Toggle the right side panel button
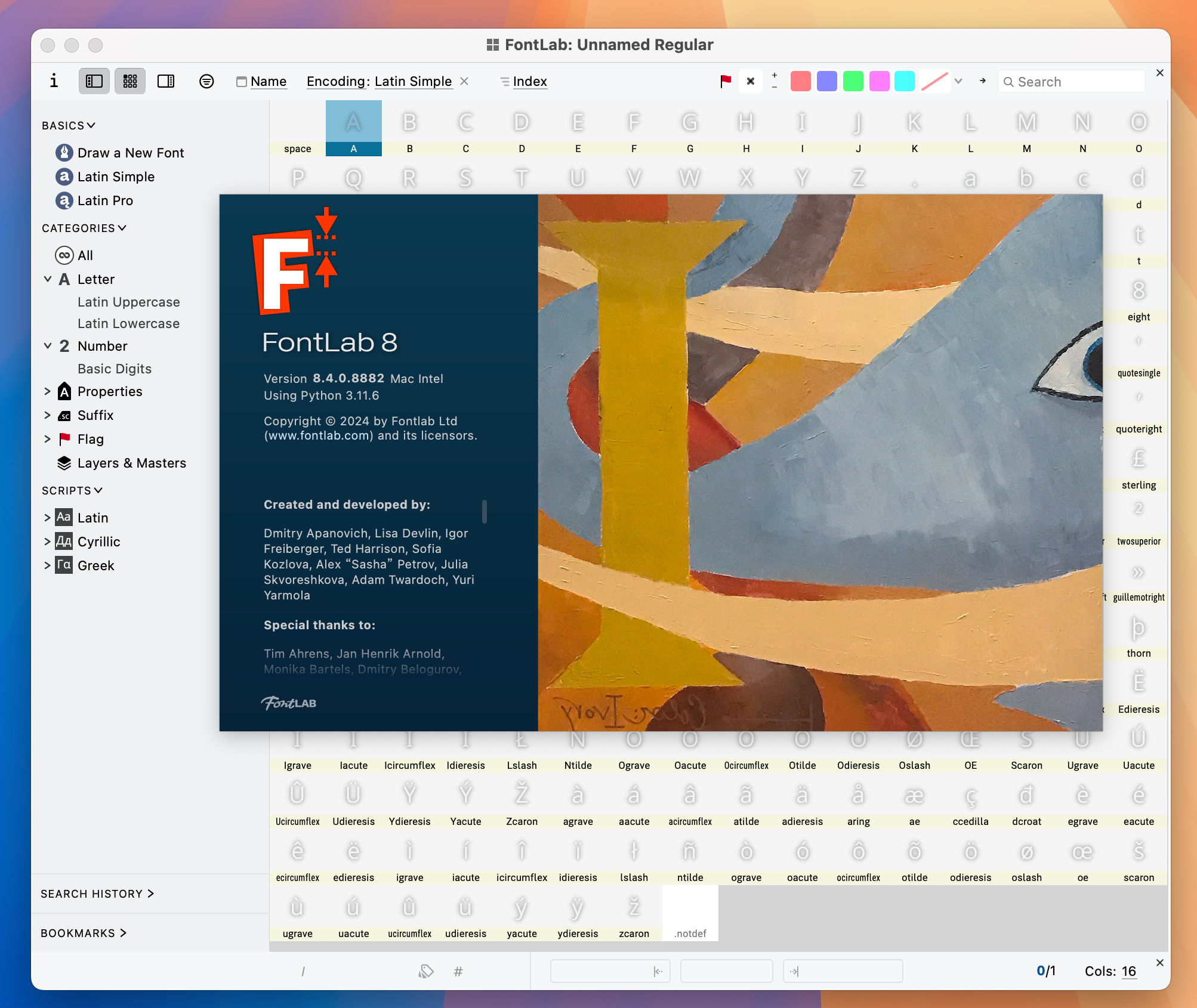Screen dimensions: 1197x1008 [x=166, y=81]
